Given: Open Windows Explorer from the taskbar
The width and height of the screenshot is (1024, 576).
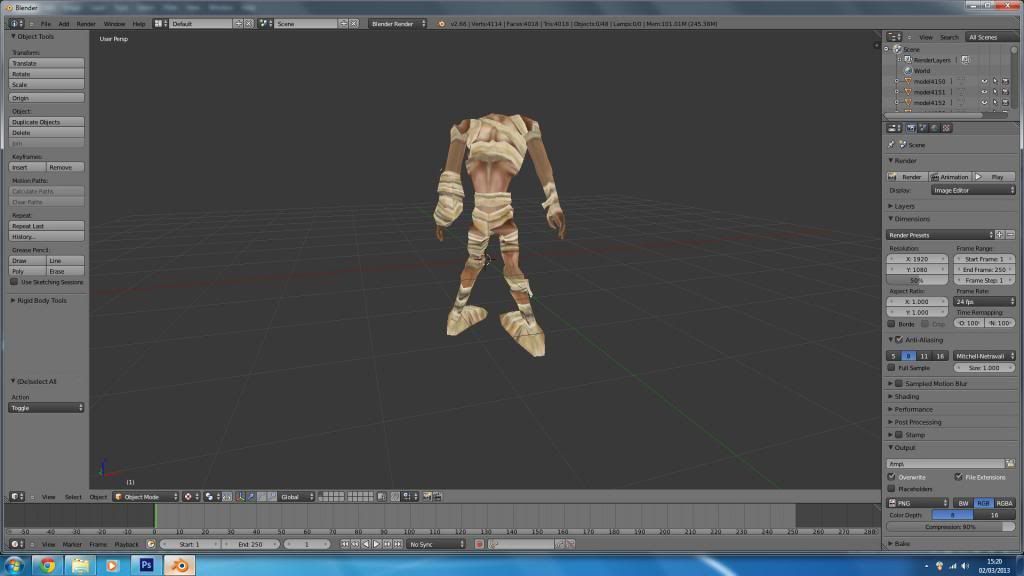Looking at the screenshot, I should tap(80, 565).
